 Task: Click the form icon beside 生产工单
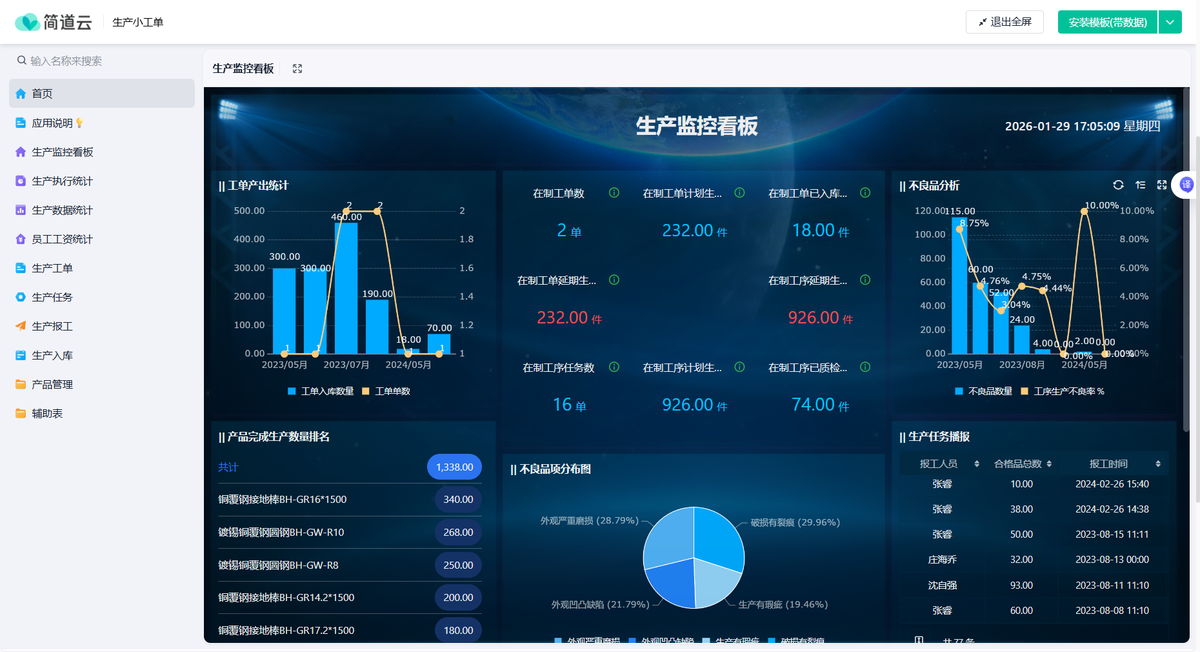coord(21,268)
